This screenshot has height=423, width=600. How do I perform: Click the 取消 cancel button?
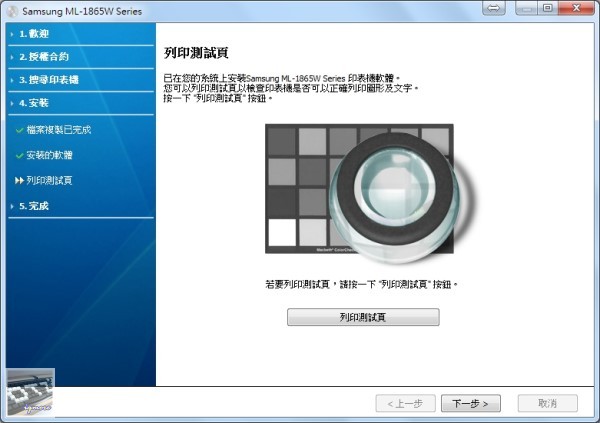point(548,403)
